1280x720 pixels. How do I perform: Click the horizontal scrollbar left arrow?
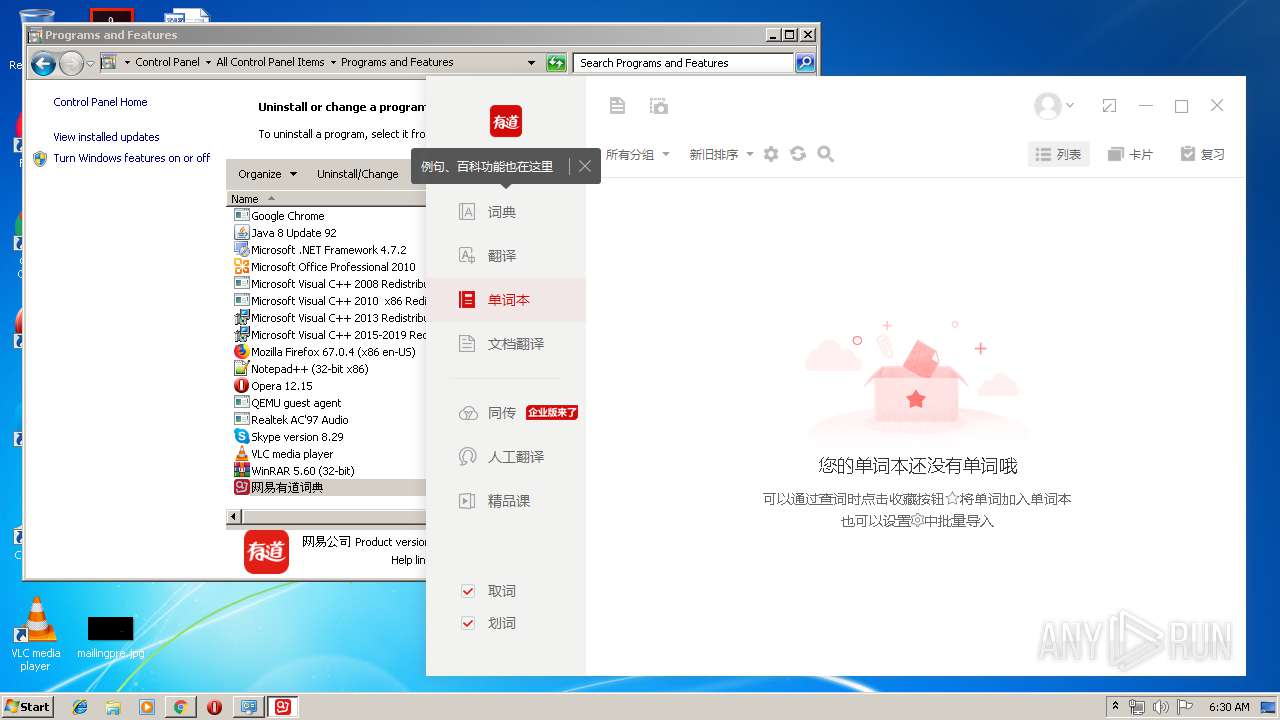point(235,517)
